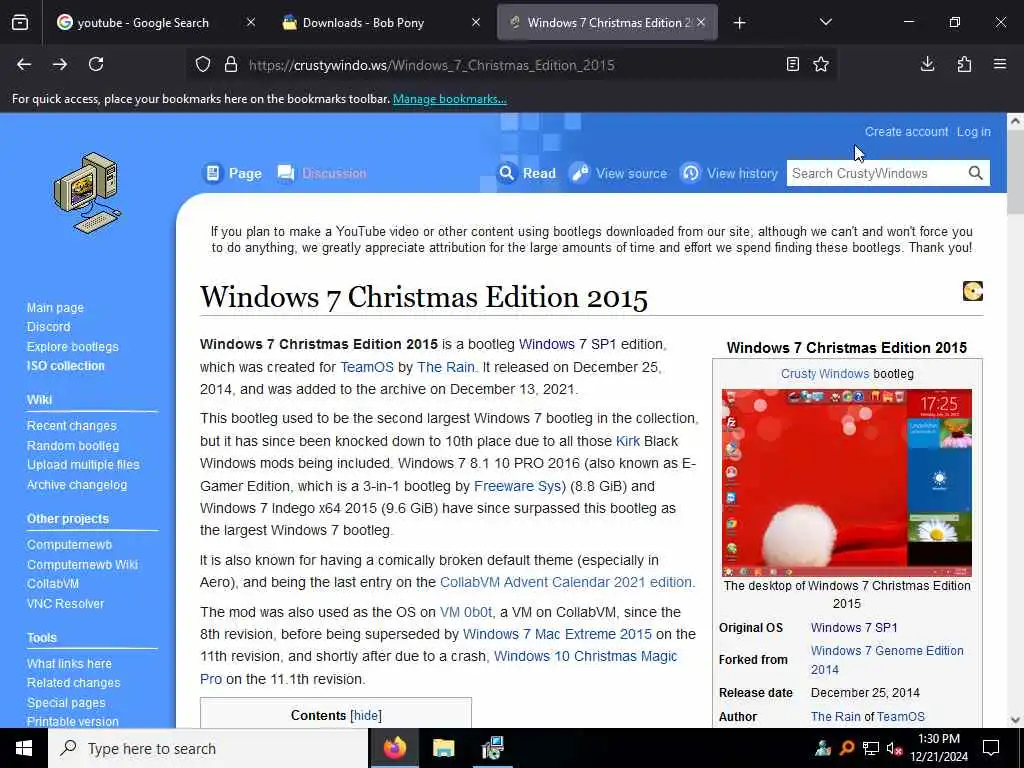Select the wiki Page tab

click(x=232, y=173)
